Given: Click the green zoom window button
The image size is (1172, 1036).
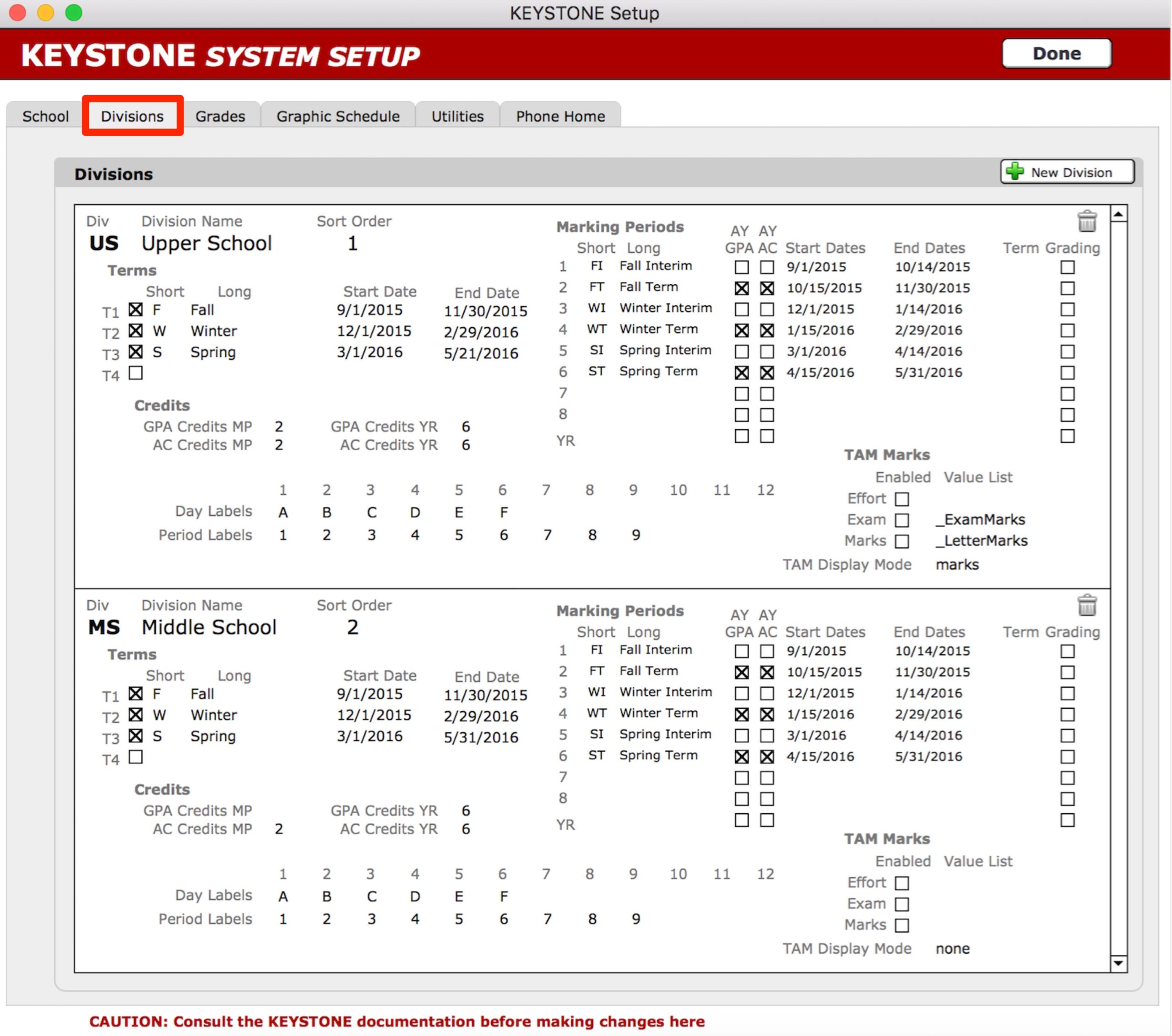Looking at the screenshot, I should [73, 13].
